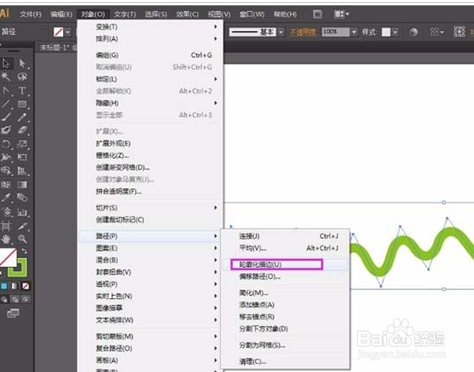Screen dimensions: 474x372
Task: Switch to Draw Behind mode
Action: click(x=15, y=299)
